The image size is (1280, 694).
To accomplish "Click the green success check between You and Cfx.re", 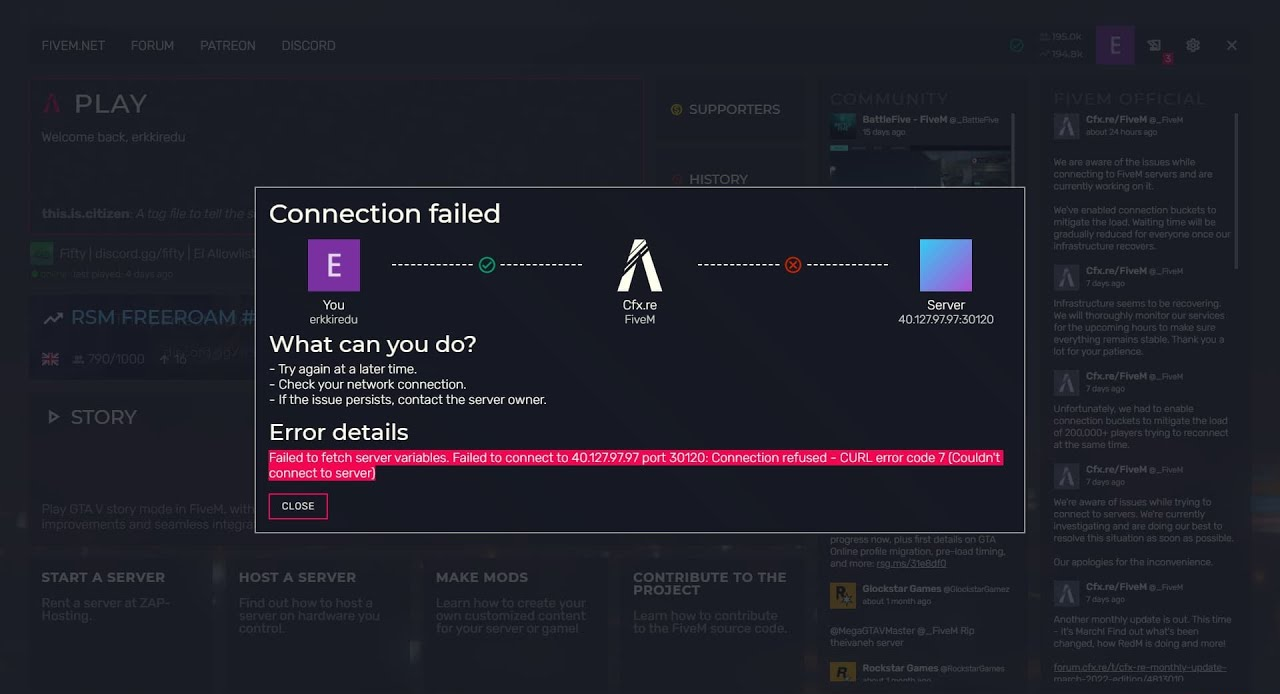I will (x=487, y=265).
